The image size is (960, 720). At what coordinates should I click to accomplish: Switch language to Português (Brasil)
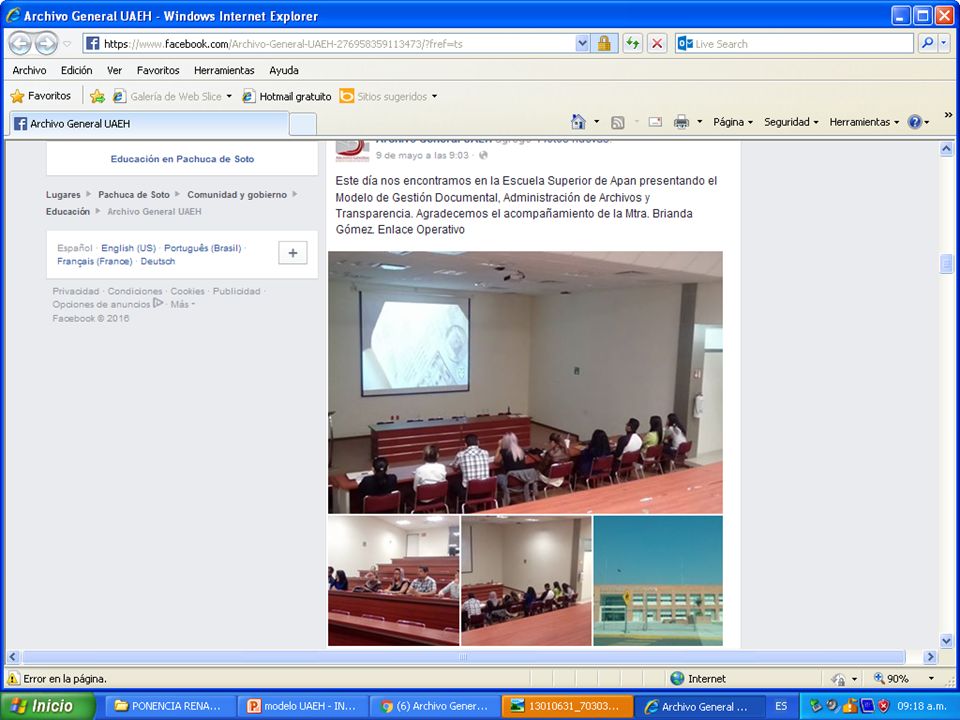(x=203, y=248)
